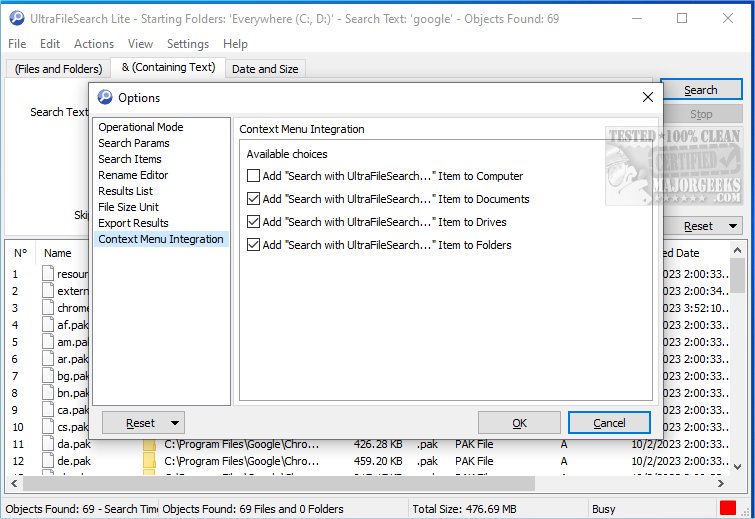Click the file icon of chrome row 3
755x519 pixels.
48,307
